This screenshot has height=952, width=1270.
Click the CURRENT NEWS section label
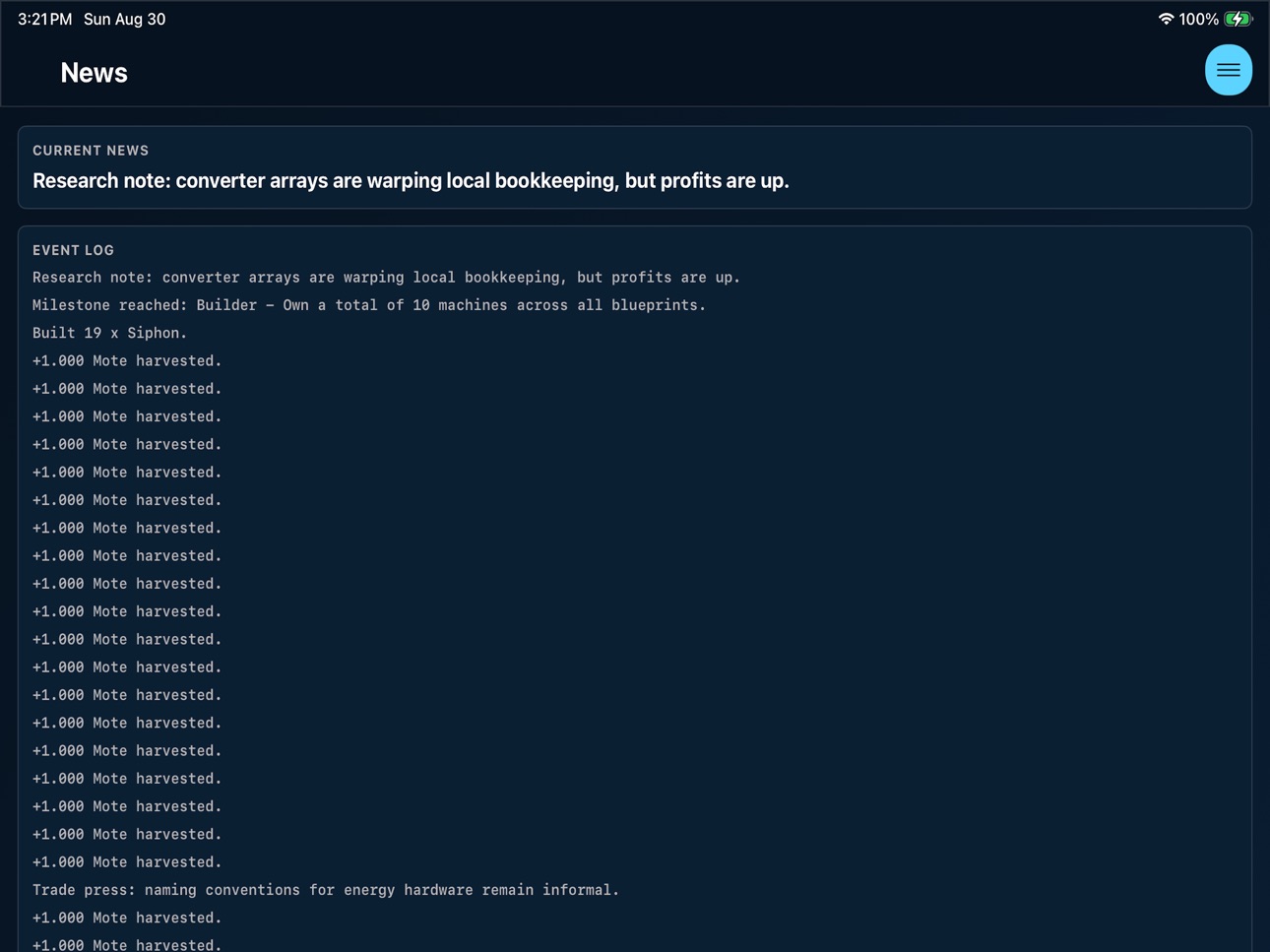[91, 151]
